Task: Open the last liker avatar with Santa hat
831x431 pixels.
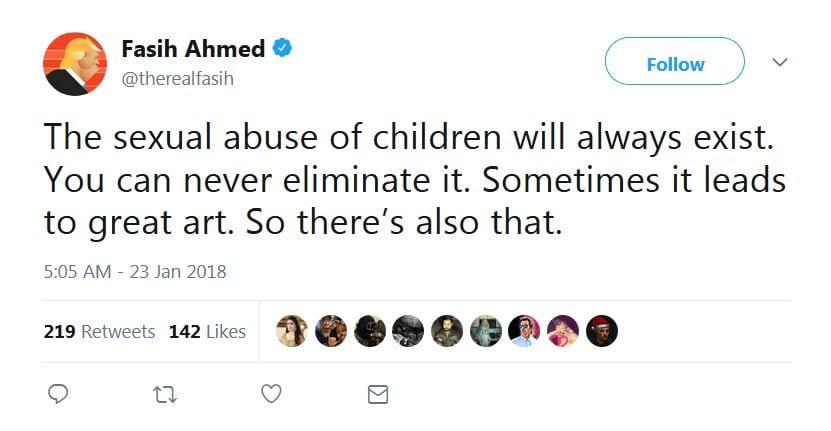Action: 603,331
